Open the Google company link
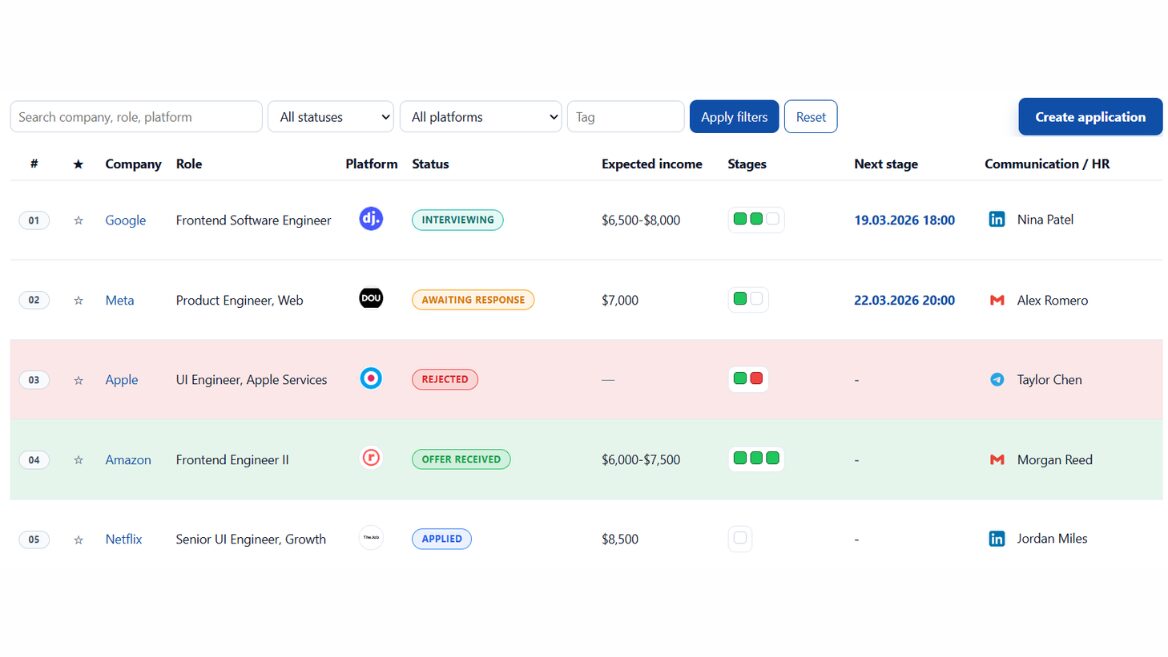The width and height of the screenshot is (1168, 657). click(125, 220)
